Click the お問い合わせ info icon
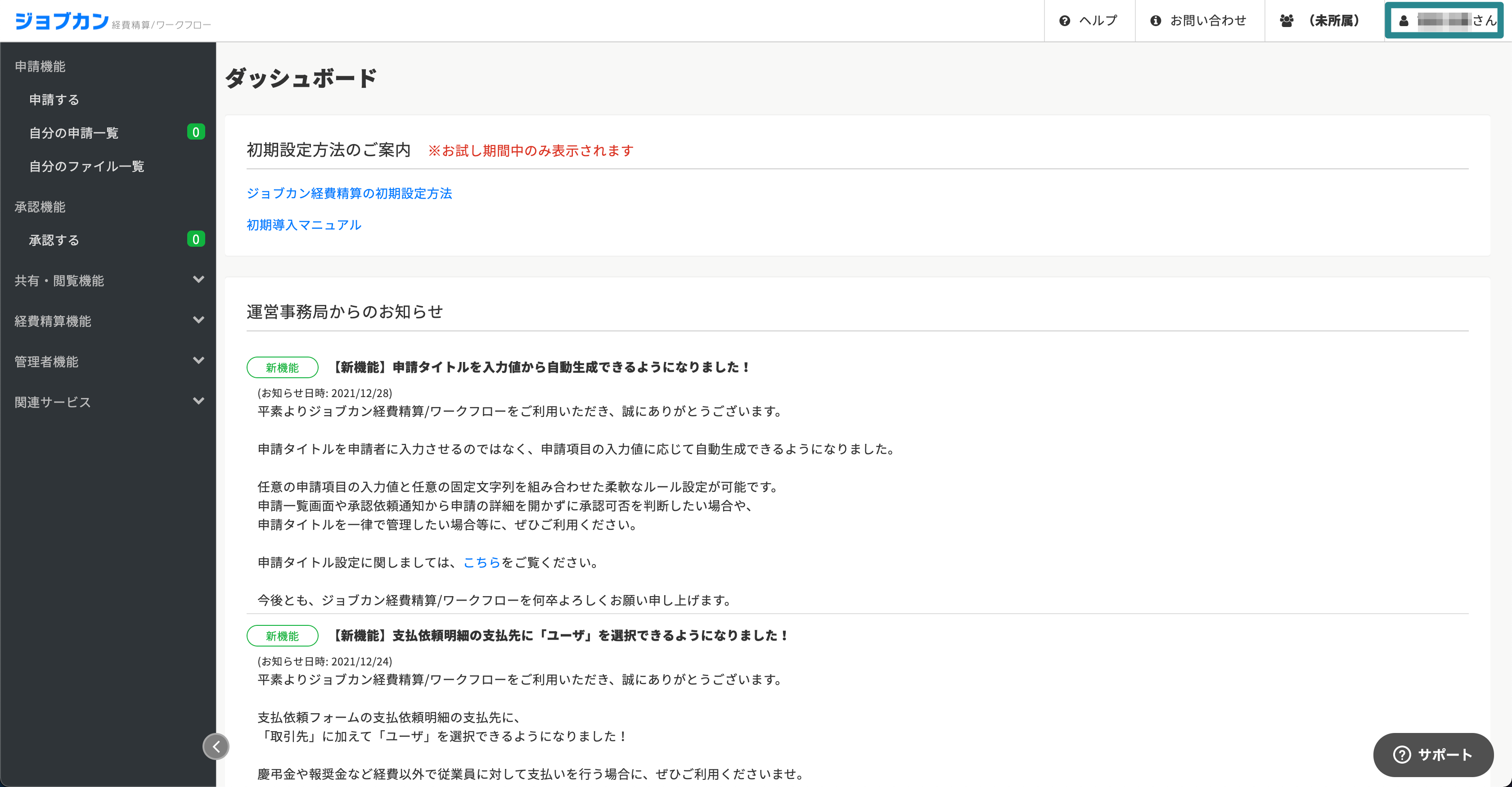1512x787 pixels. click(x=1155, y=21)
